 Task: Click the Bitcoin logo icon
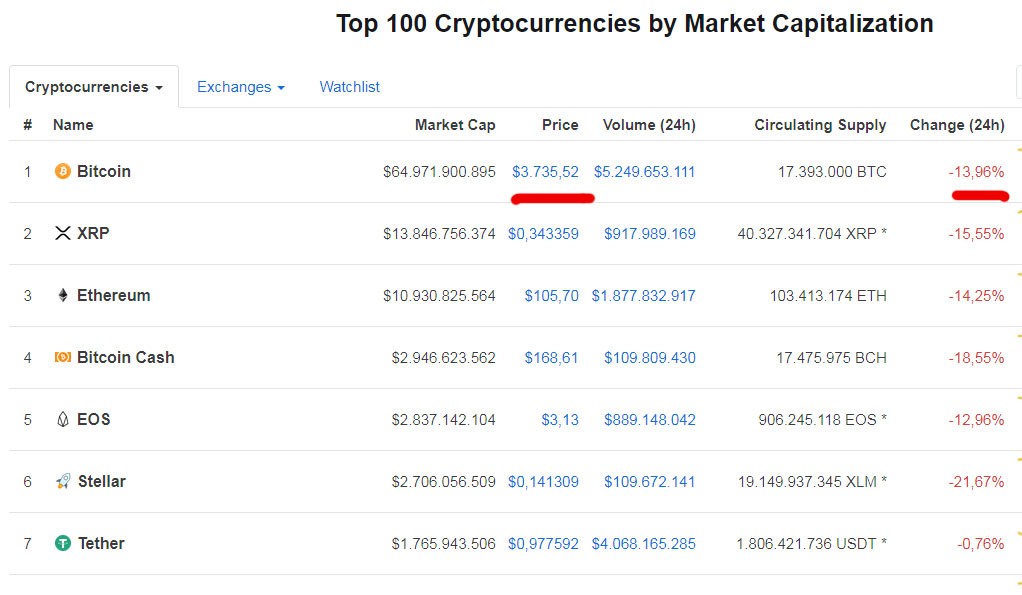[62, 171]
